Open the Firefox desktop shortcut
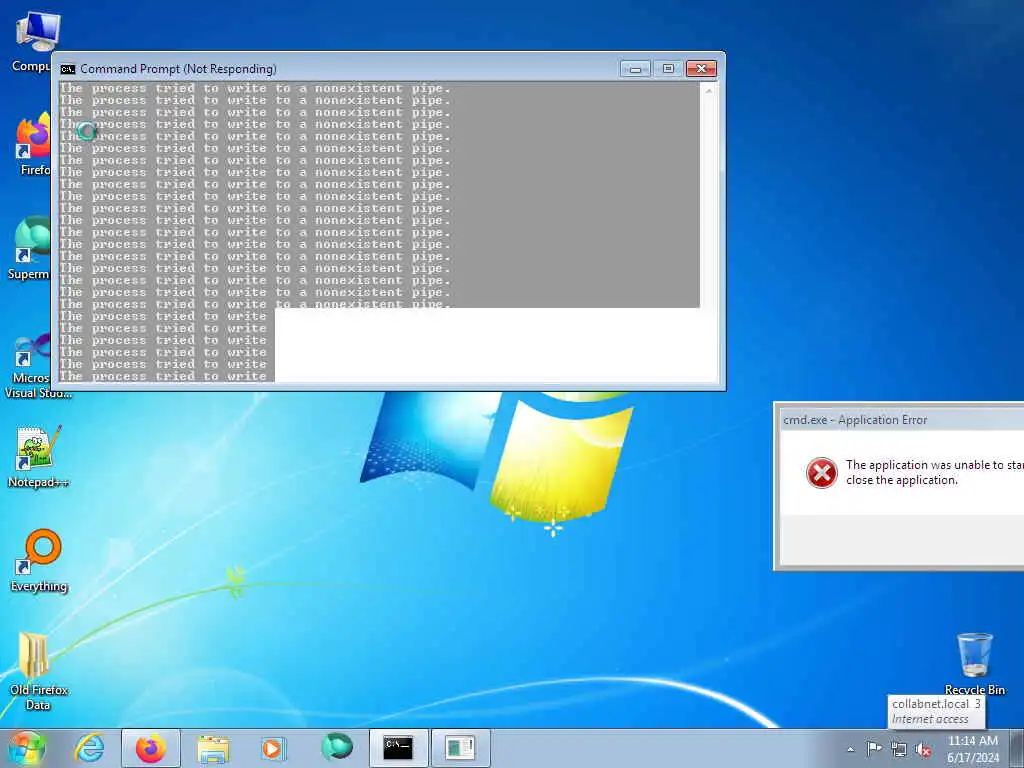1024x768 pixels. [35, 145]
